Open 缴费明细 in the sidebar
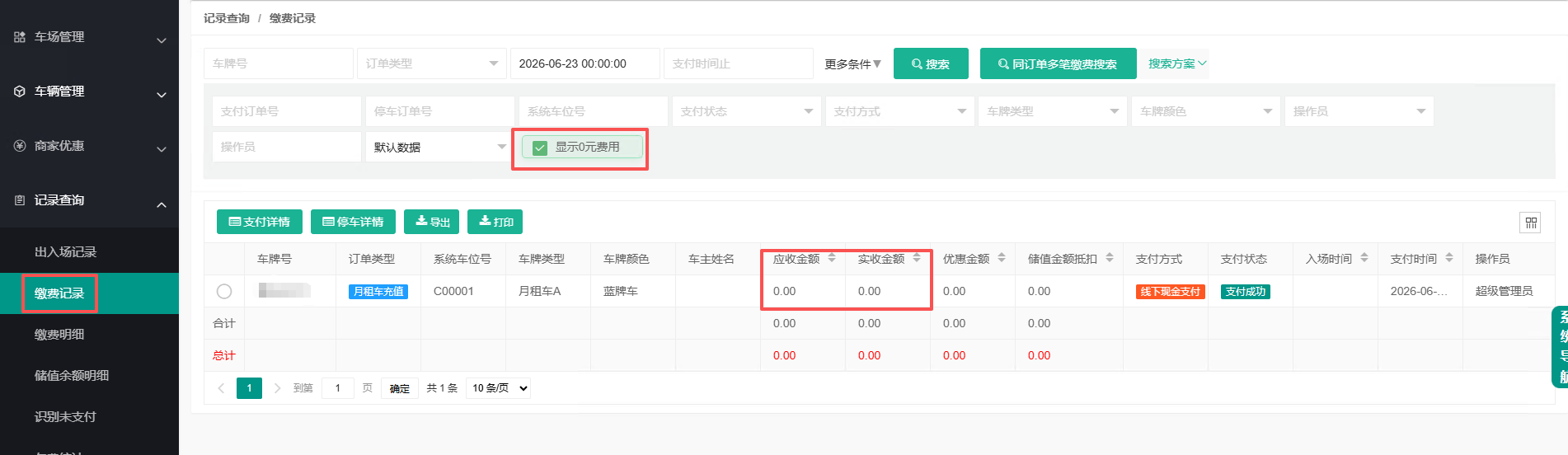This screenshot has width=1568, height=455. pyautogui.click(x=59, y=335)
